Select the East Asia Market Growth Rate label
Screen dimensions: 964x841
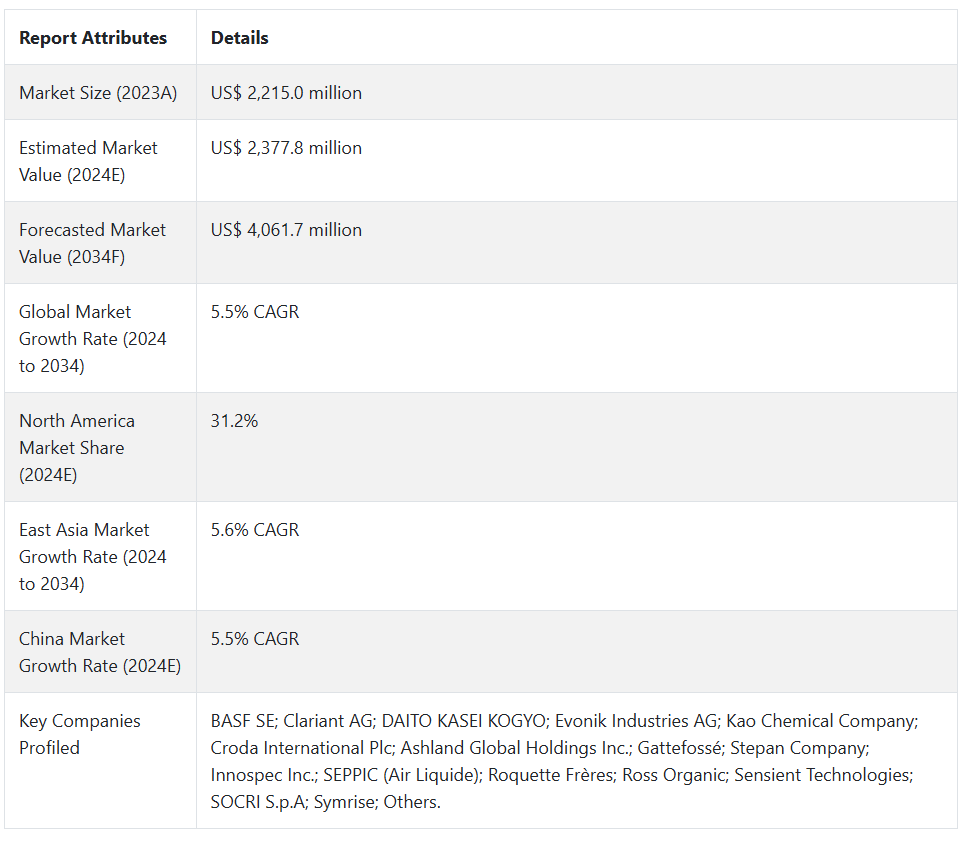pyautogui.click(x=92, y=557)
